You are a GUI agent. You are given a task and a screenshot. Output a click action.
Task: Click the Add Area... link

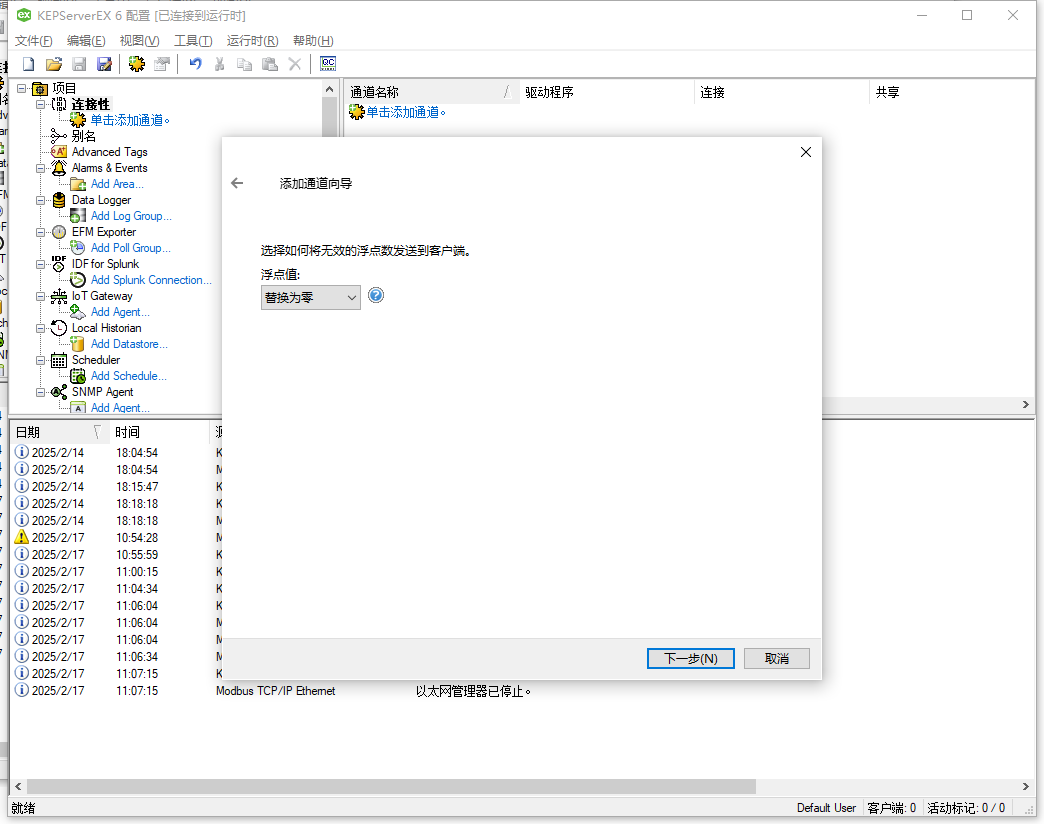[117, 184]
